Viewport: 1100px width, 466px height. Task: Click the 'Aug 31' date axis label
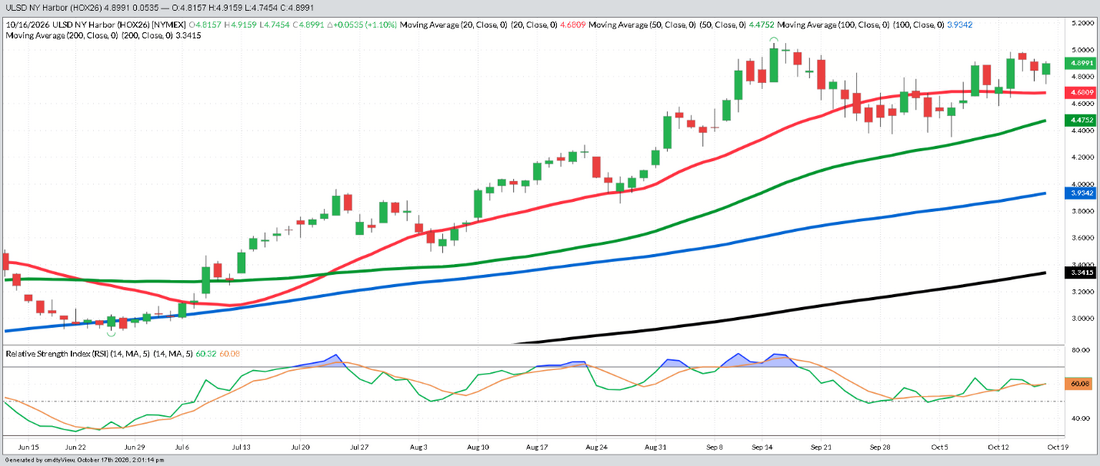655,445
